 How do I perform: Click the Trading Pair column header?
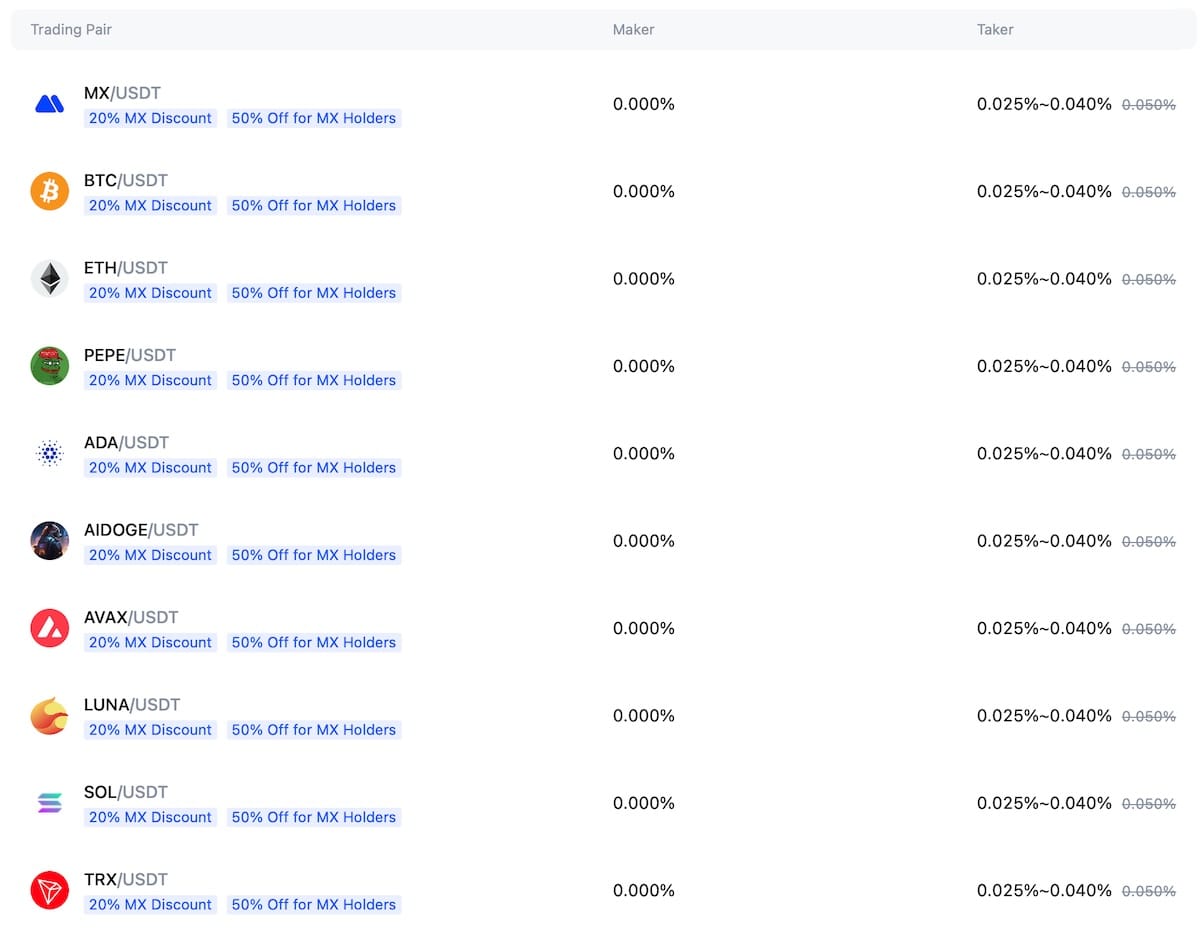click(71, 30)
